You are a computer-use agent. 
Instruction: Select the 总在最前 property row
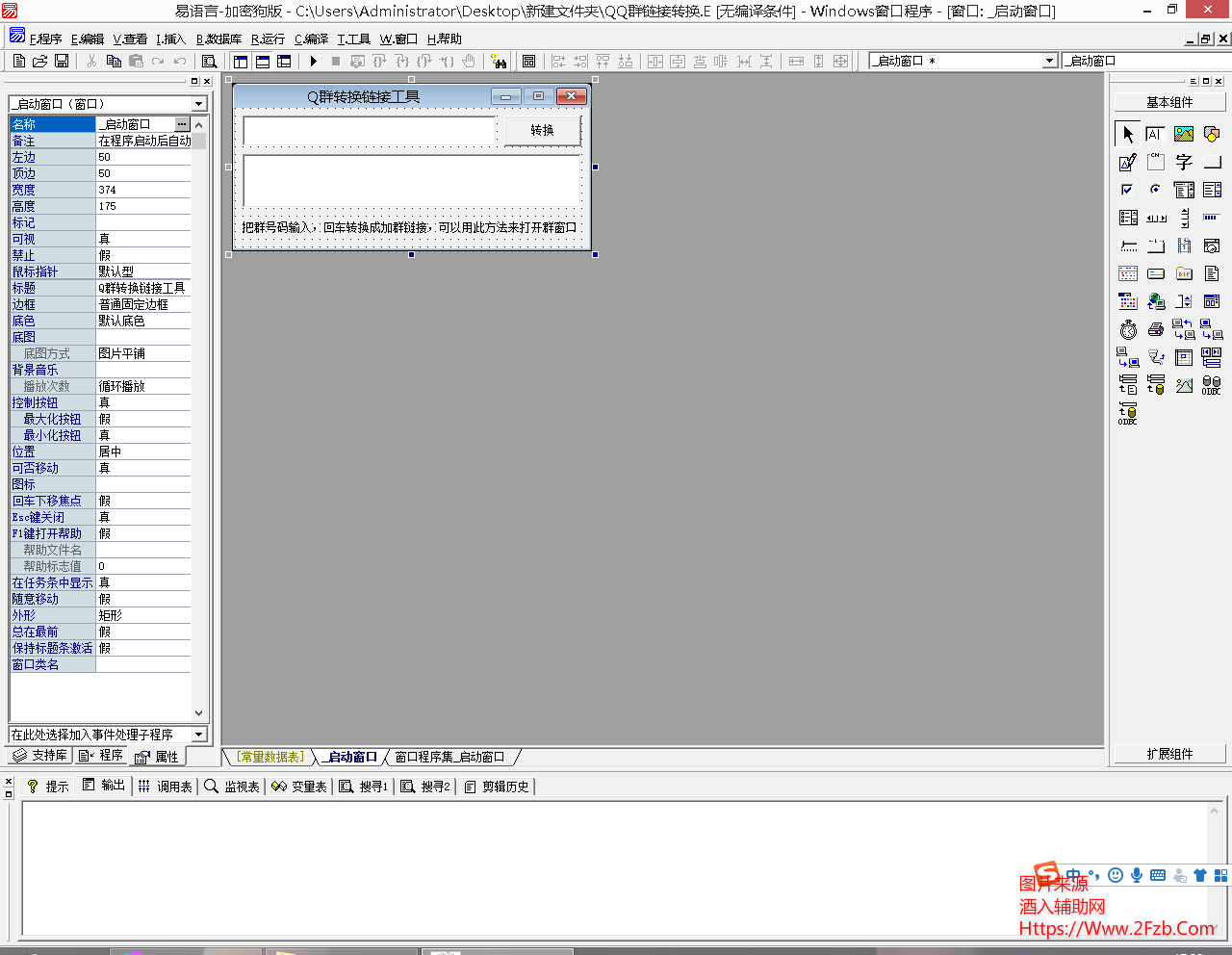click(x=100, y=632)
